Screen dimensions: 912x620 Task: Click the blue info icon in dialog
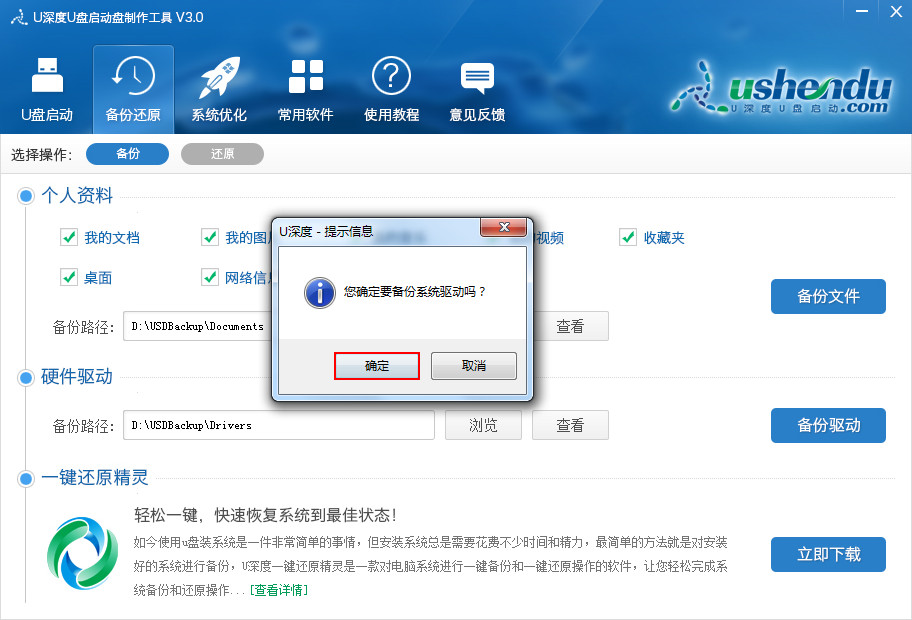point(319,292)
